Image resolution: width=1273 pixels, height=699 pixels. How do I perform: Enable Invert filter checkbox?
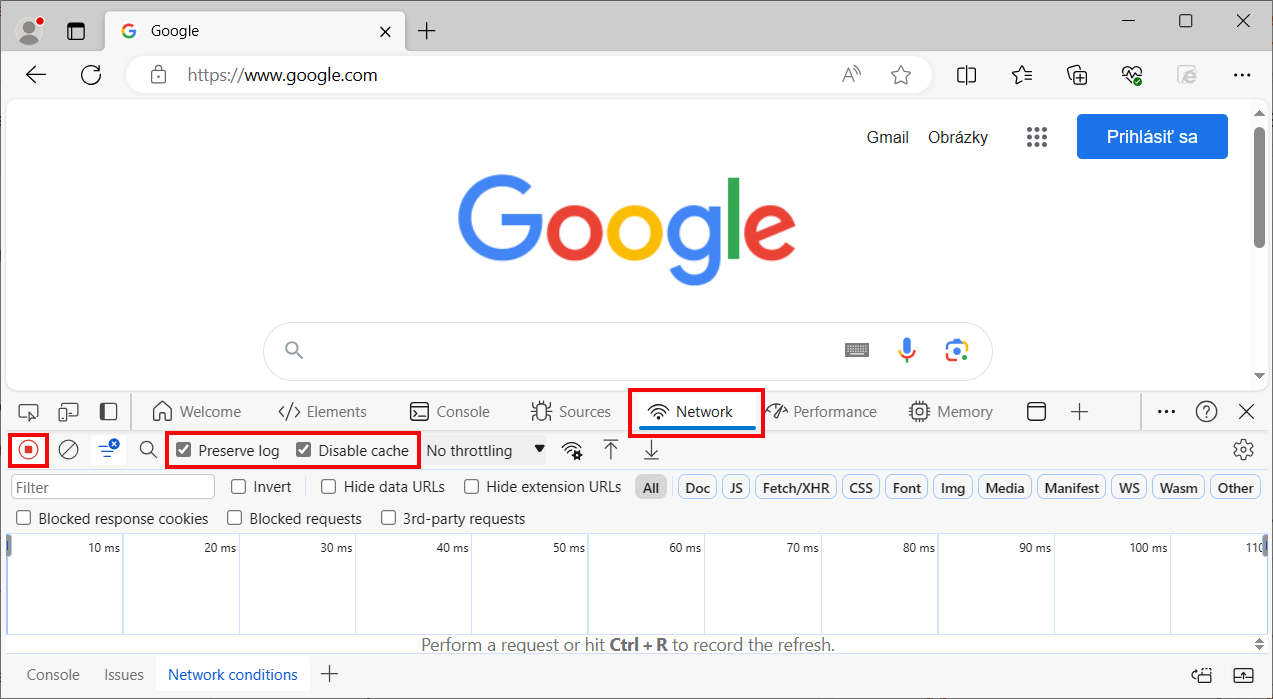238,487
